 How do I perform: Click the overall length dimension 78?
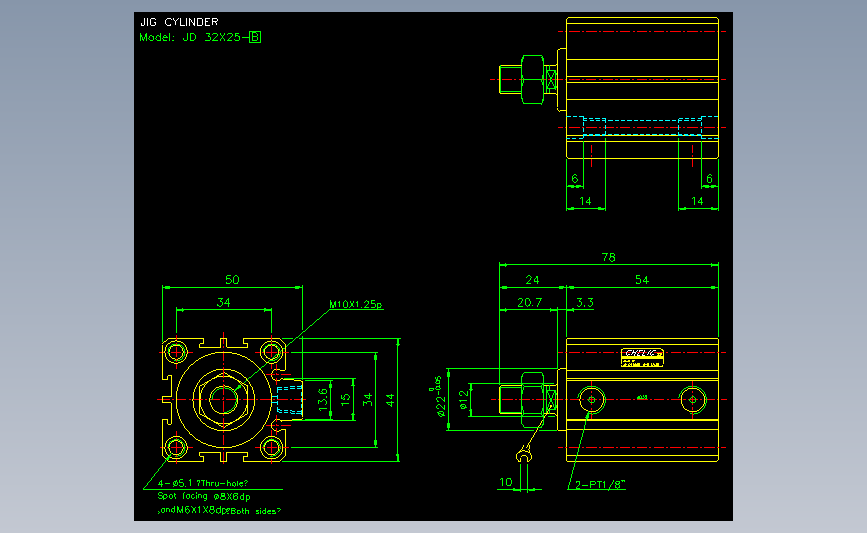click(x=608, y=257)
